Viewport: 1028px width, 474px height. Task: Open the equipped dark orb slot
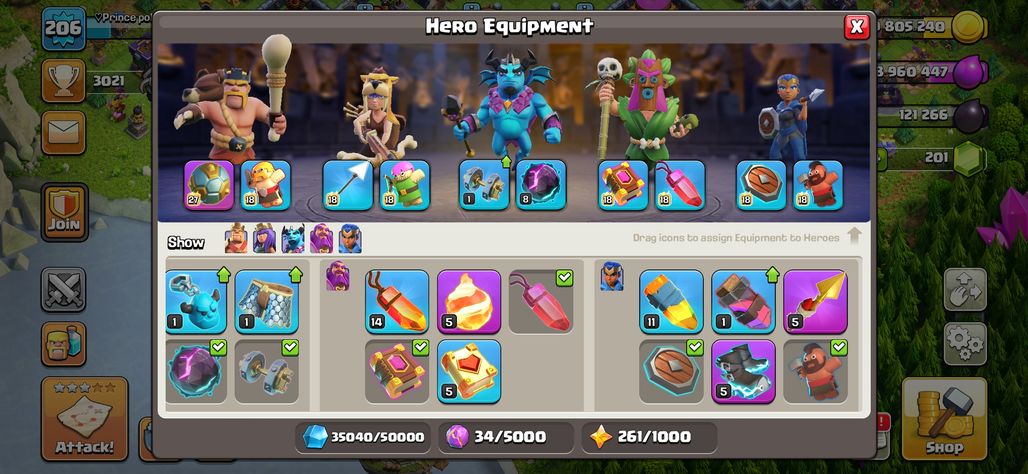(541, 186)
